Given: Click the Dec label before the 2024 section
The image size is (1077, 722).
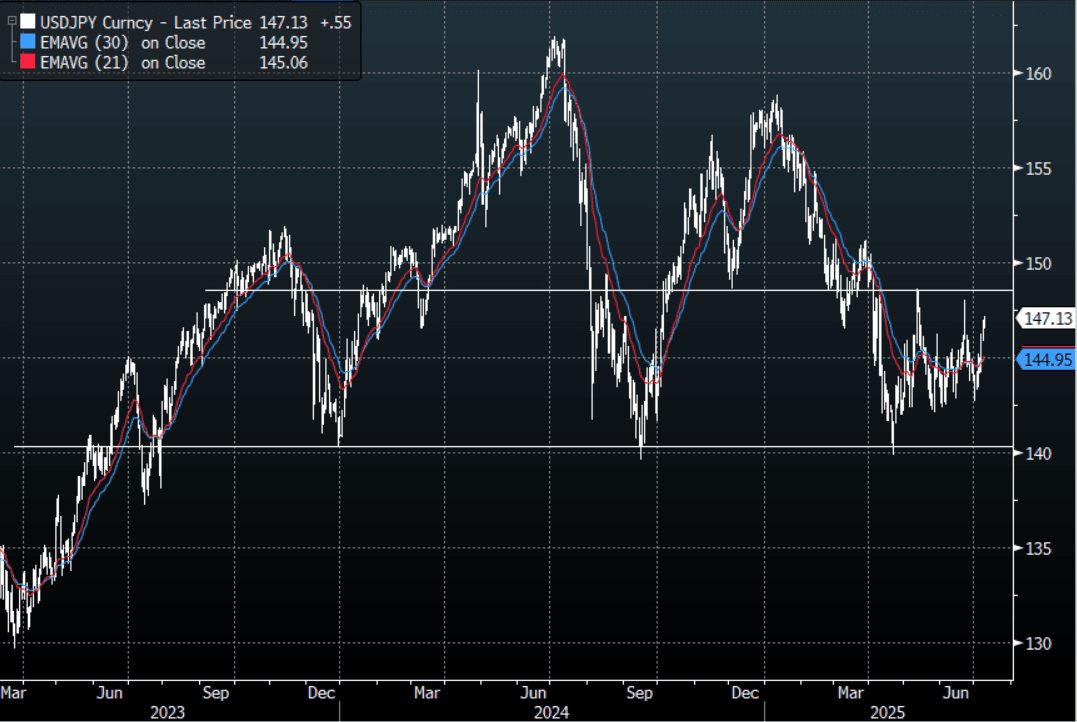Looking at the screenshot, I should pos(321,692).
